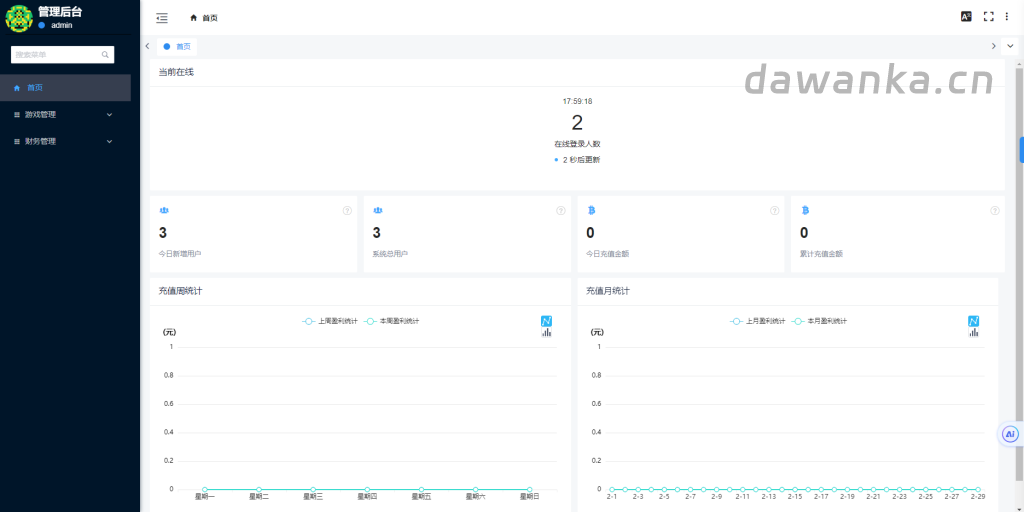Image resolution: width=1024 pixels, height=512 pixels.
Task: Toggle 上周盈利统计 legend series
Action: click(x=330, y=321)
